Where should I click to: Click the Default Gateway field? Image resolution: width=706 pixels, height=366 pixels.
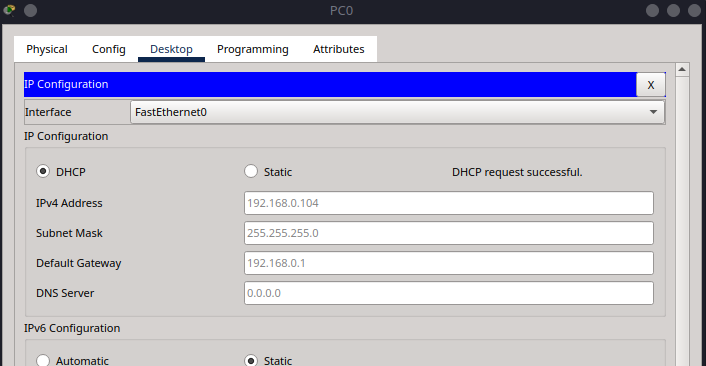point(448,263)
